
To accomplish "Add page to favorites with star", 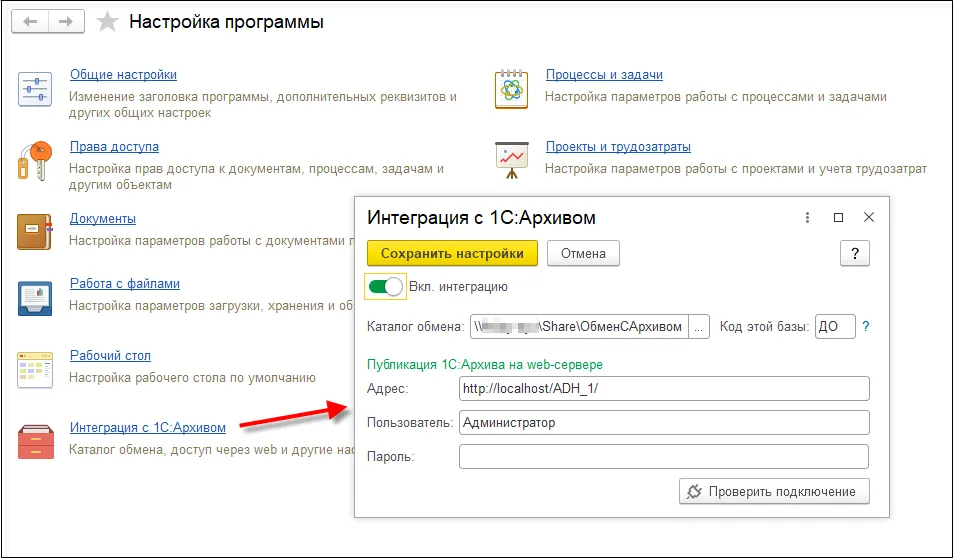I will click(x=108, y=22).
